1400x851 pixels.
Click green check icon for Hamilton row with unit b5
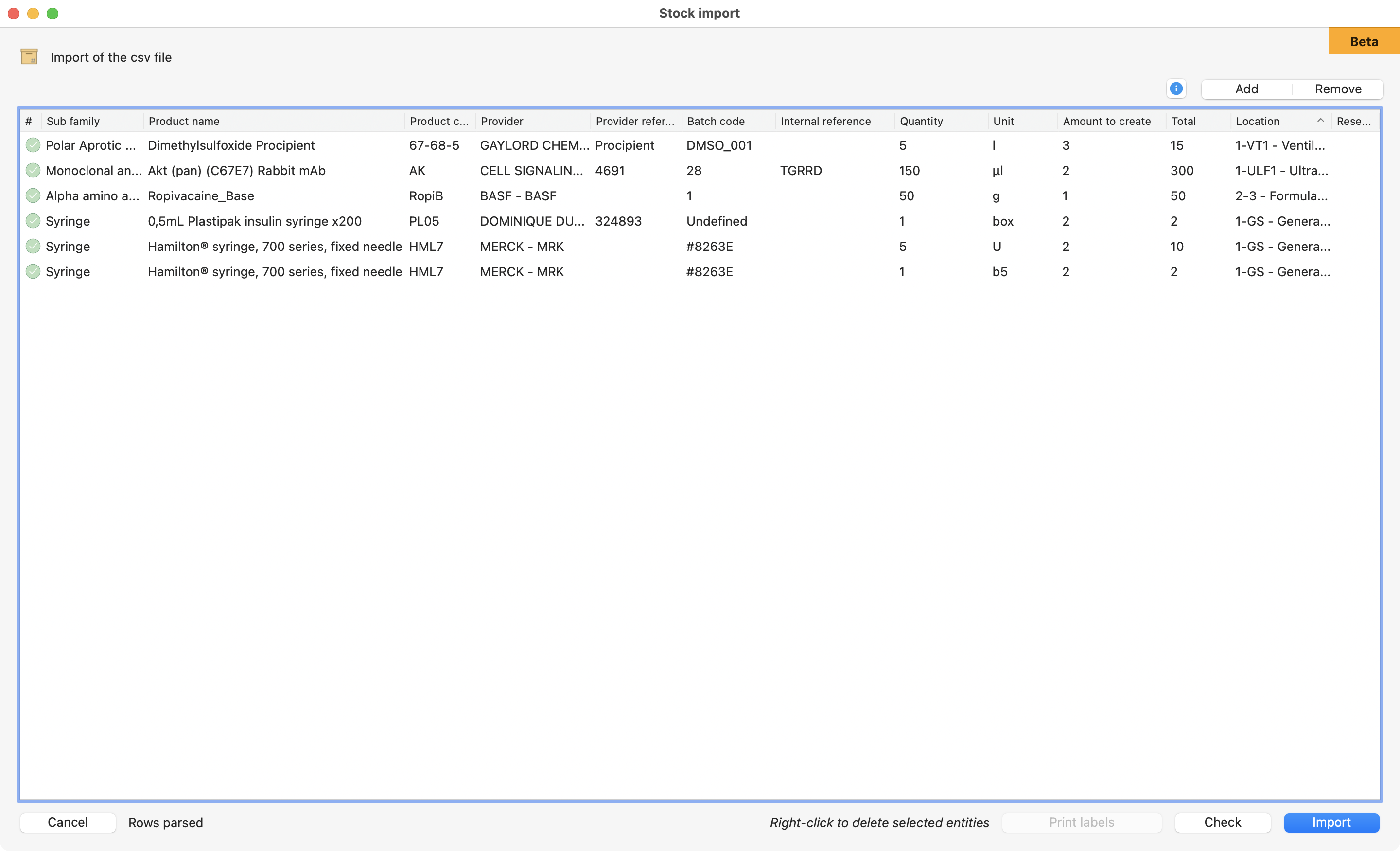pos(33,272)
